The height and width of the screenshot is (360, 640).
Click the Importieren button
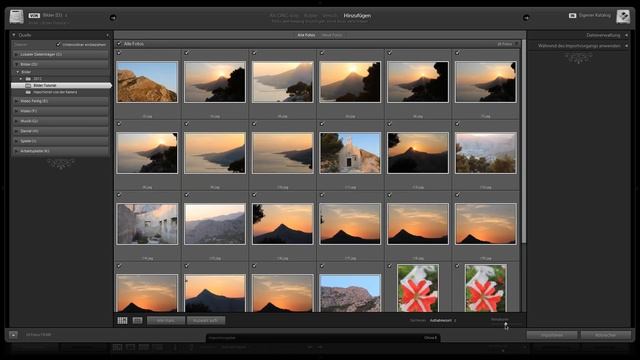[x=552, y=335]
